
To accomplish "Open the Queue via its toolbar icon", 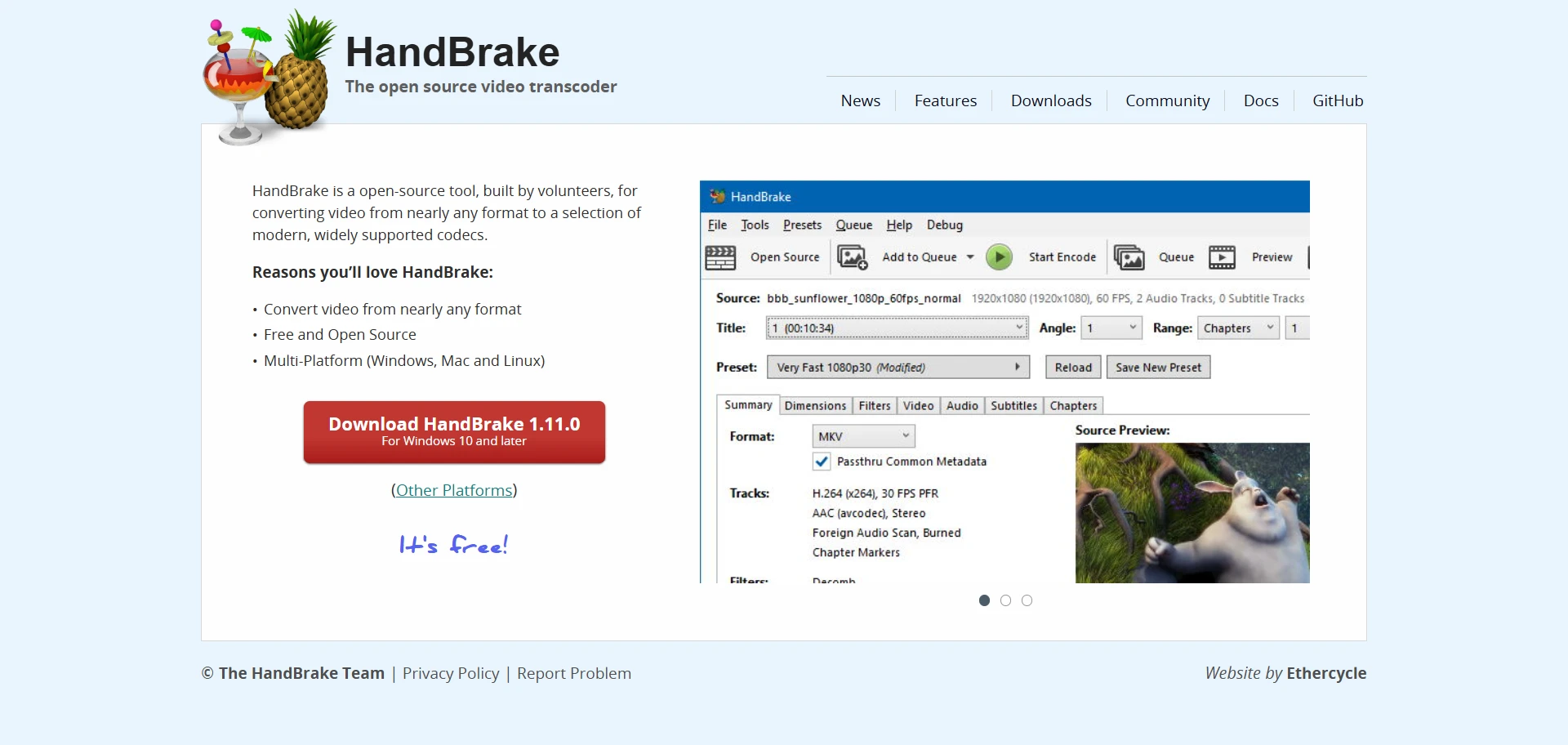I will [x=1129, y=257].
